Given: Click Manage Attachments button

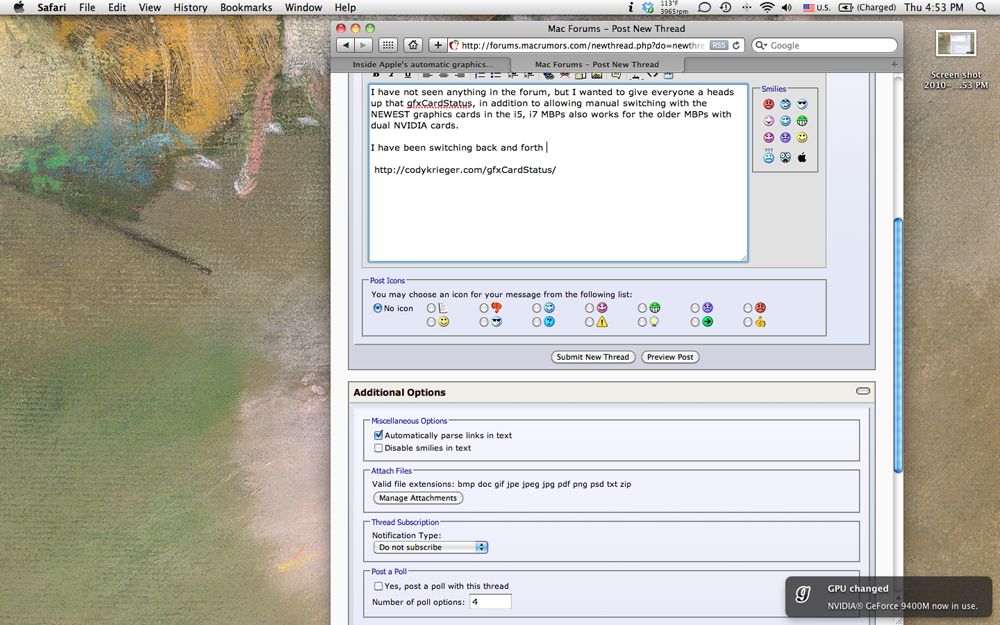Looking at the screenshot, I should [418, 498].
